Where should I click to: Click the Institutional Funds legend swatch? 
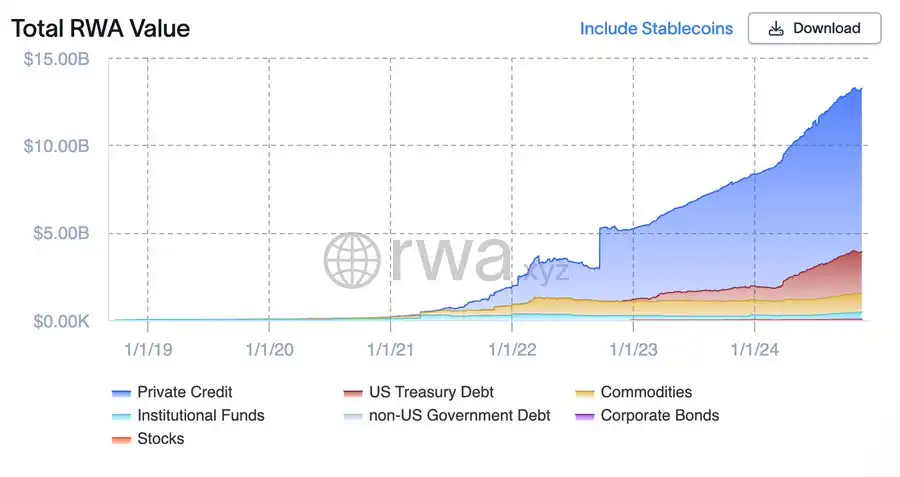coord(122,416)
